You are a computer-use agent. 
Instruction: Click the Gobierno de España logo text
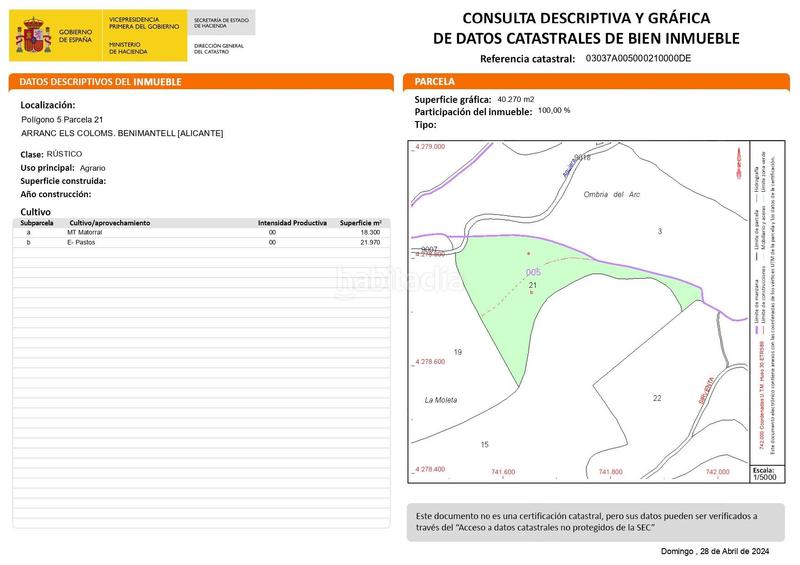[75, 38]
